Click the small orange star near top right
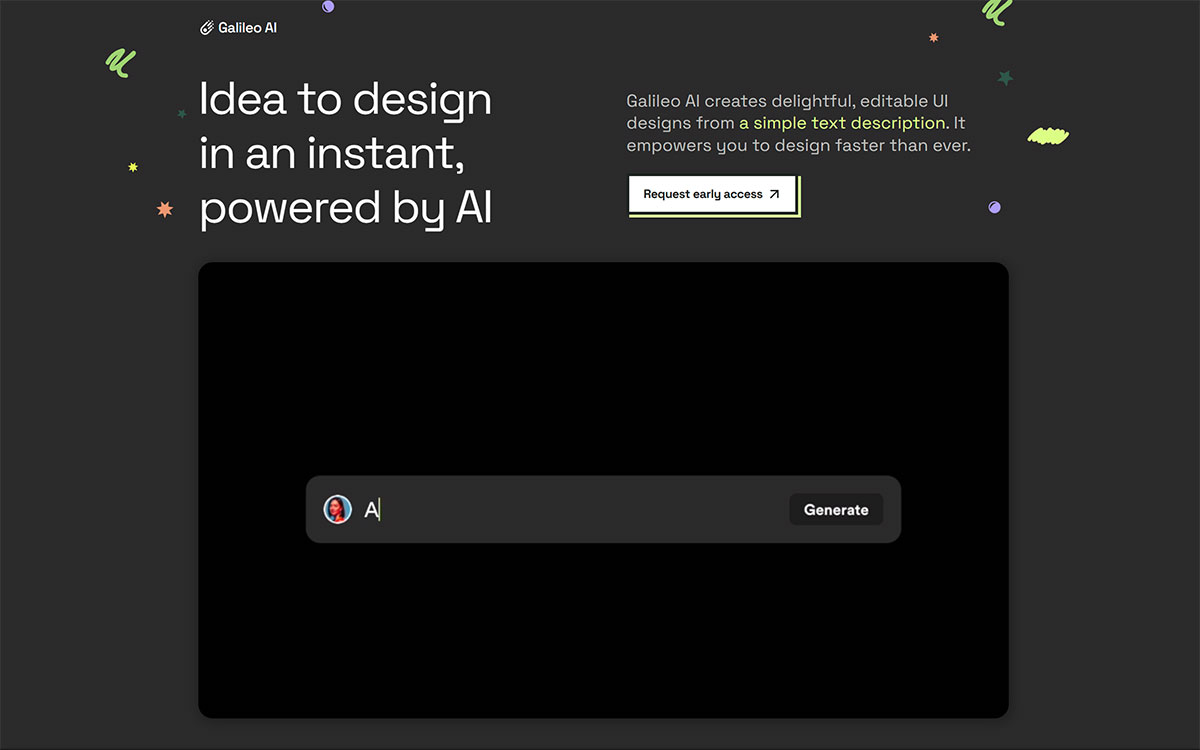 point(934,39)
